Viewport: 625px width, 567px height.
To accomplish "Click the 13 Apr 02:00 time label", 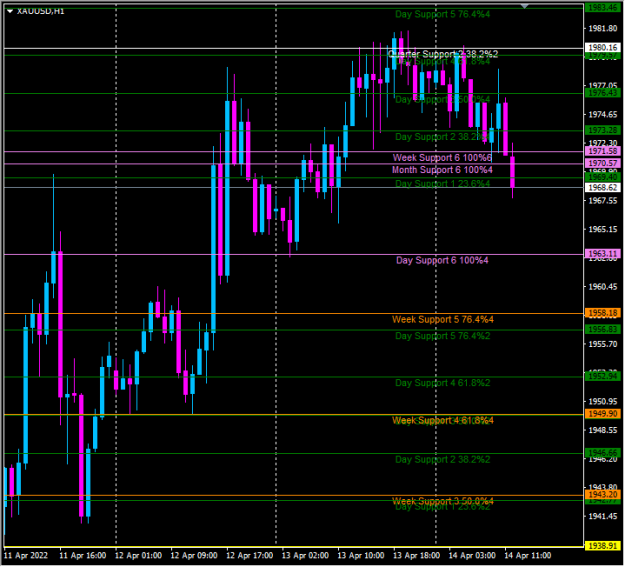I will pos(305,555).
